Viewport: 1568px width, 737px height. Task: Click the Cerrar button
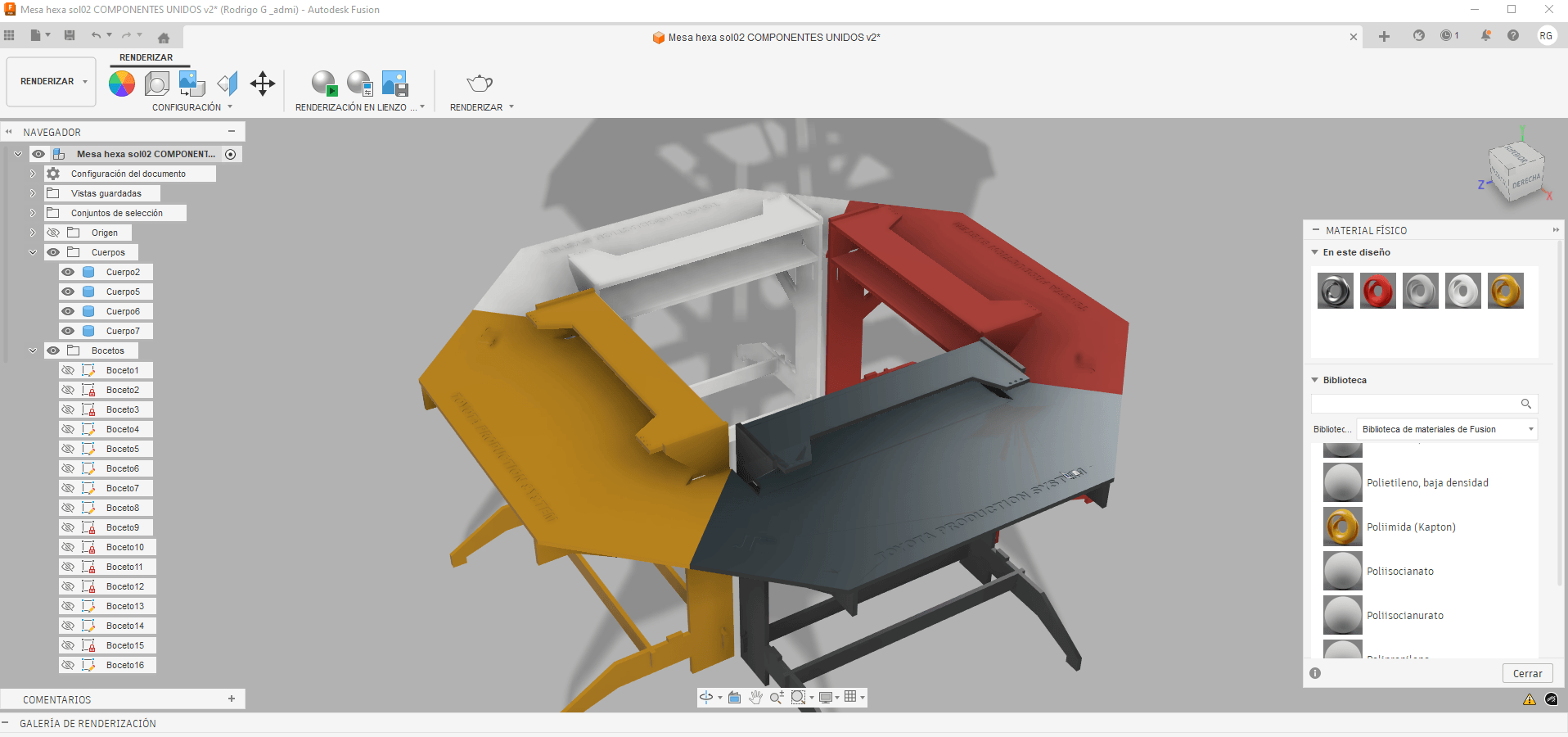point(1527,673)
